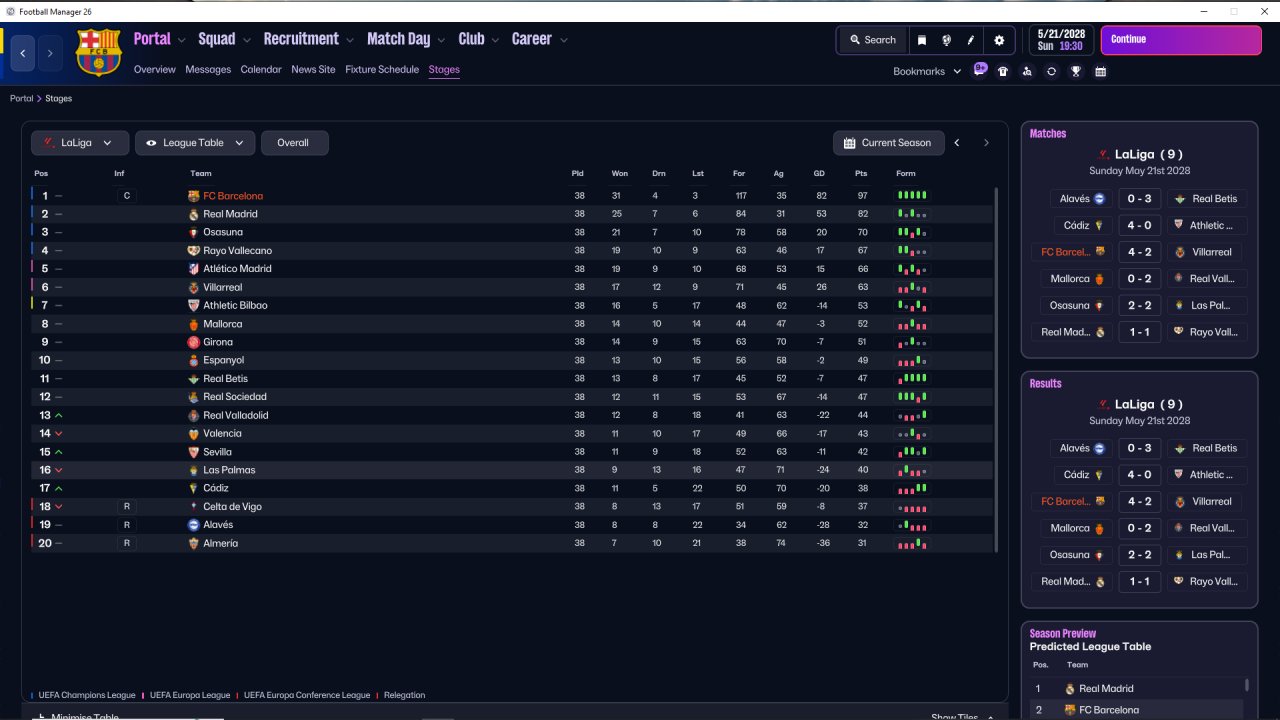Open the Calendar tab
The height and width of the screenshot is (720, 1280).
tap(261, 70)
